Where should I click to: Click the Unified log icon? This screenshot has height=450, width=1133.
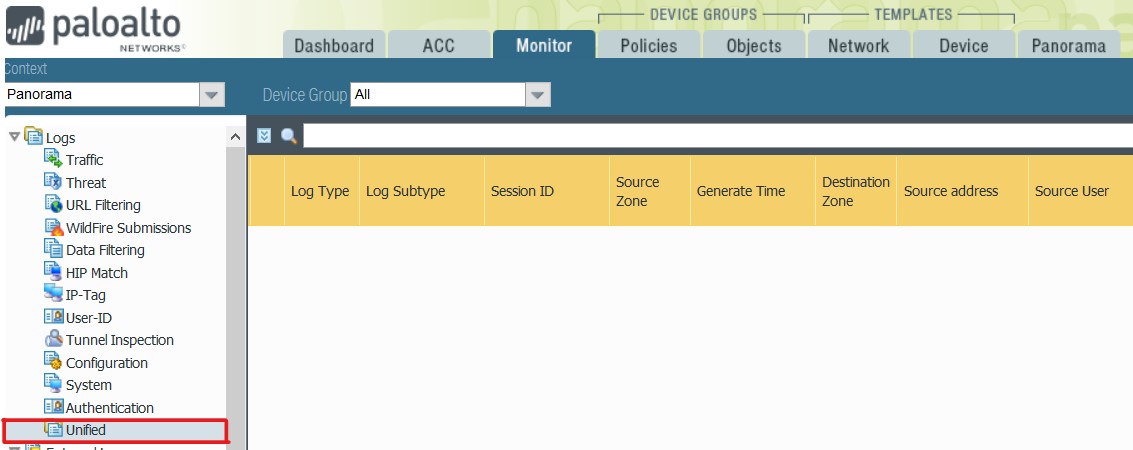point(53,430)
